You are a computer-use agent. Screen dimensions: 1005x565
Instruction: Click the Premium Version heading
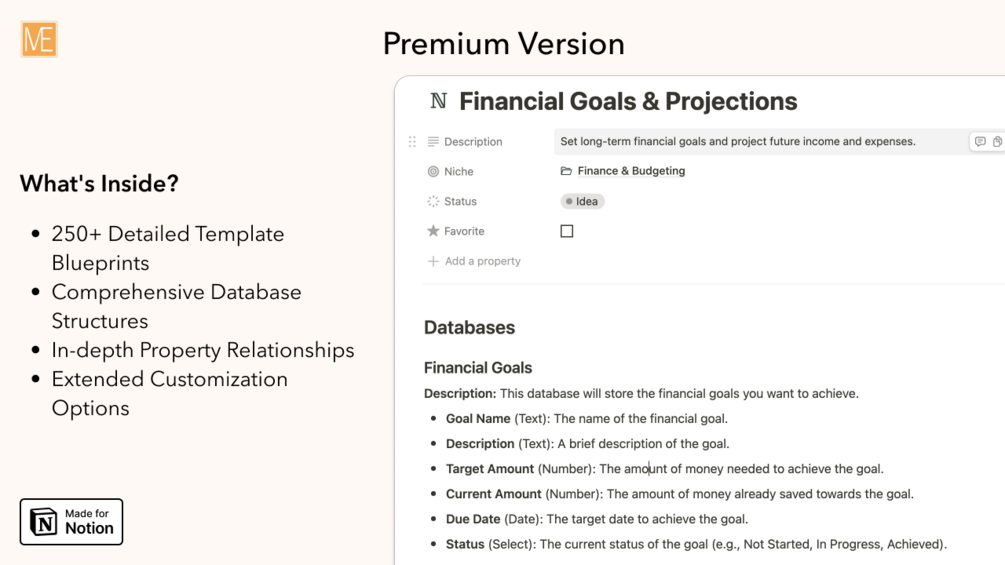click(503, 43)
